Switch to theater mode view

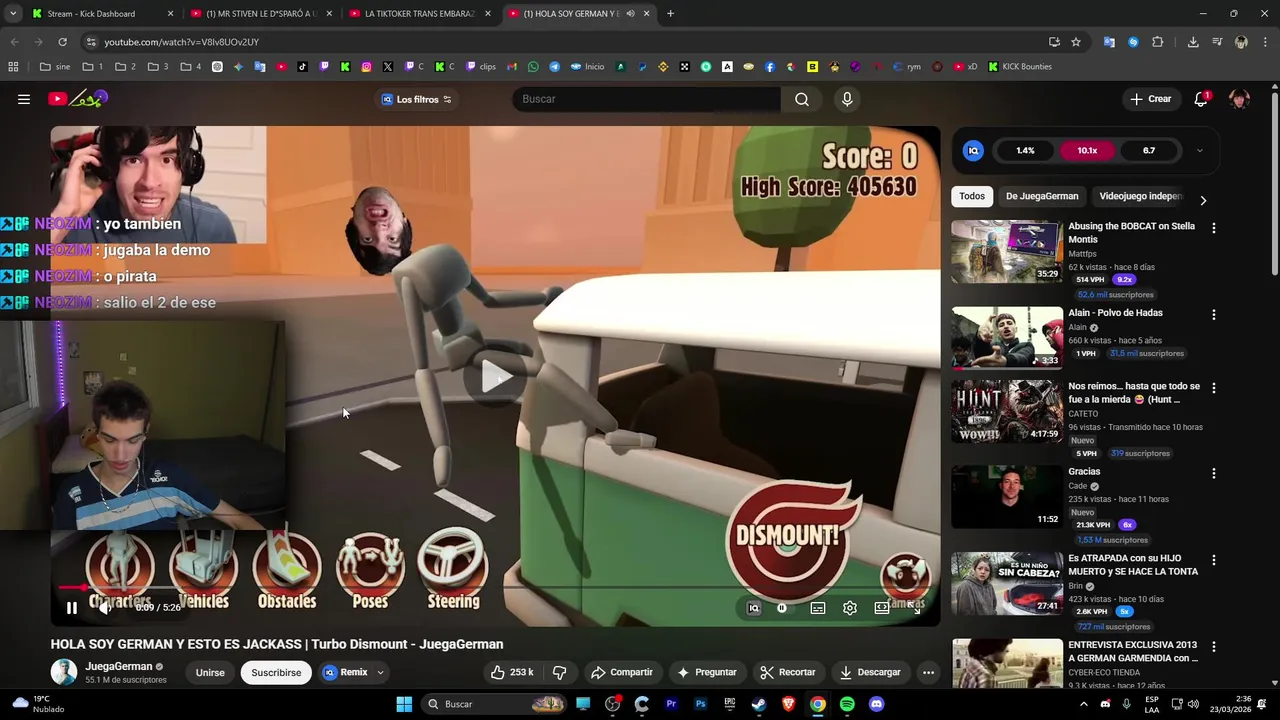click(882, 608)
